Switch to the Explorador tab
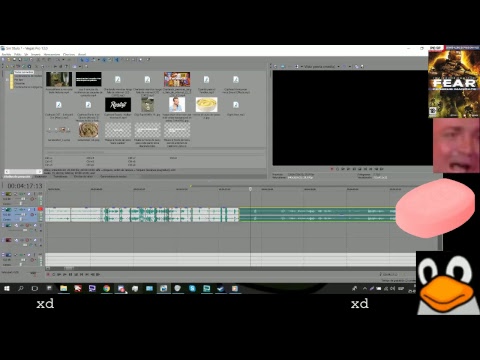This screenshot has width=480, height=360. coord(41,177)
